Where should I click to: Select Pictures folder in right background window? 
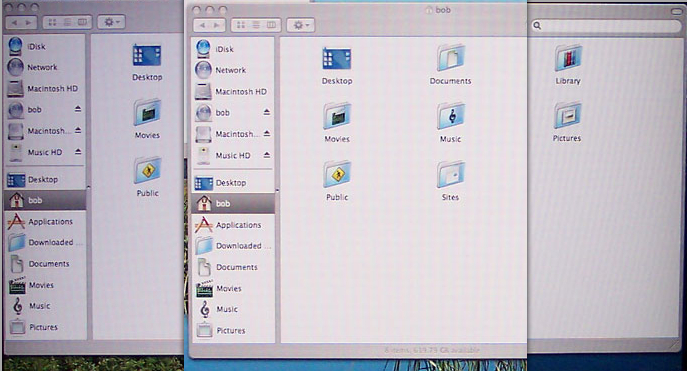pyautogui.click(x=568, y=115)
